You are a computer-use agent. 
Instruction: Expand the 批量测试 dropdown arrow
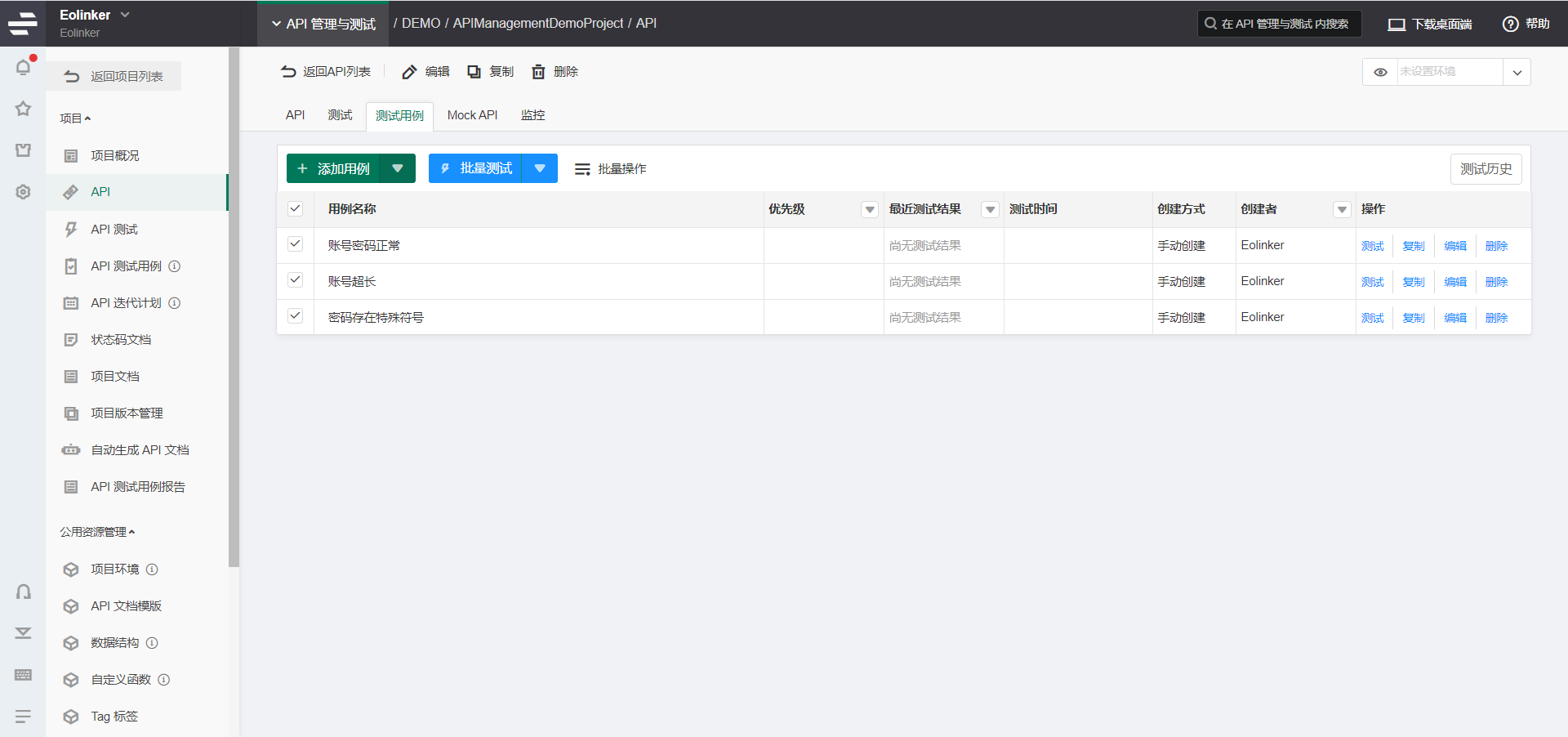(x=540, y=168)
